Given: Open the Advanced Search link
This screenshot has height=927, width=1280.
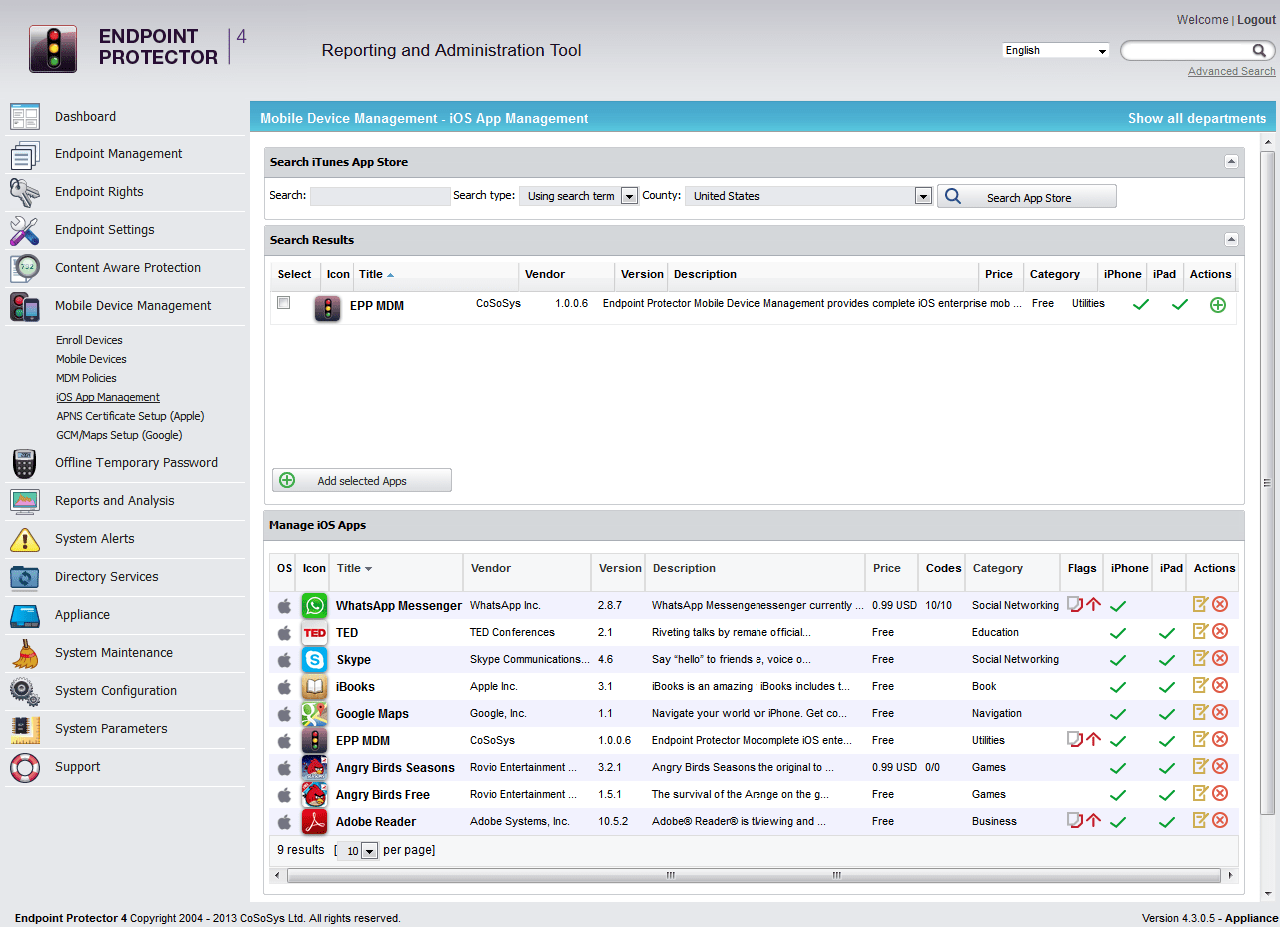Looking at the screenshot, I should click(x=1231, y=71).
